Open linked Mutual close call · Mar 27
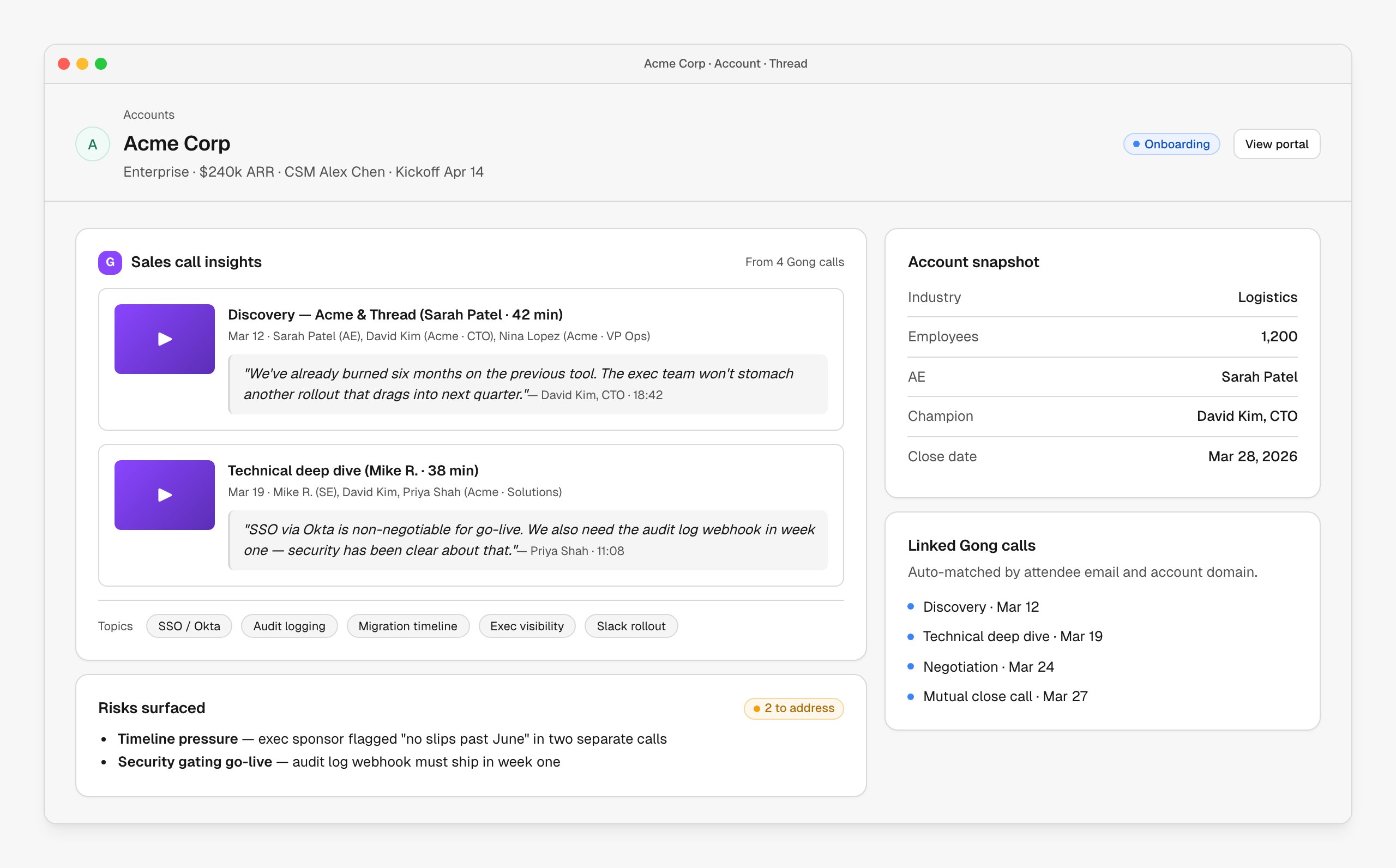 (1004, 696)
